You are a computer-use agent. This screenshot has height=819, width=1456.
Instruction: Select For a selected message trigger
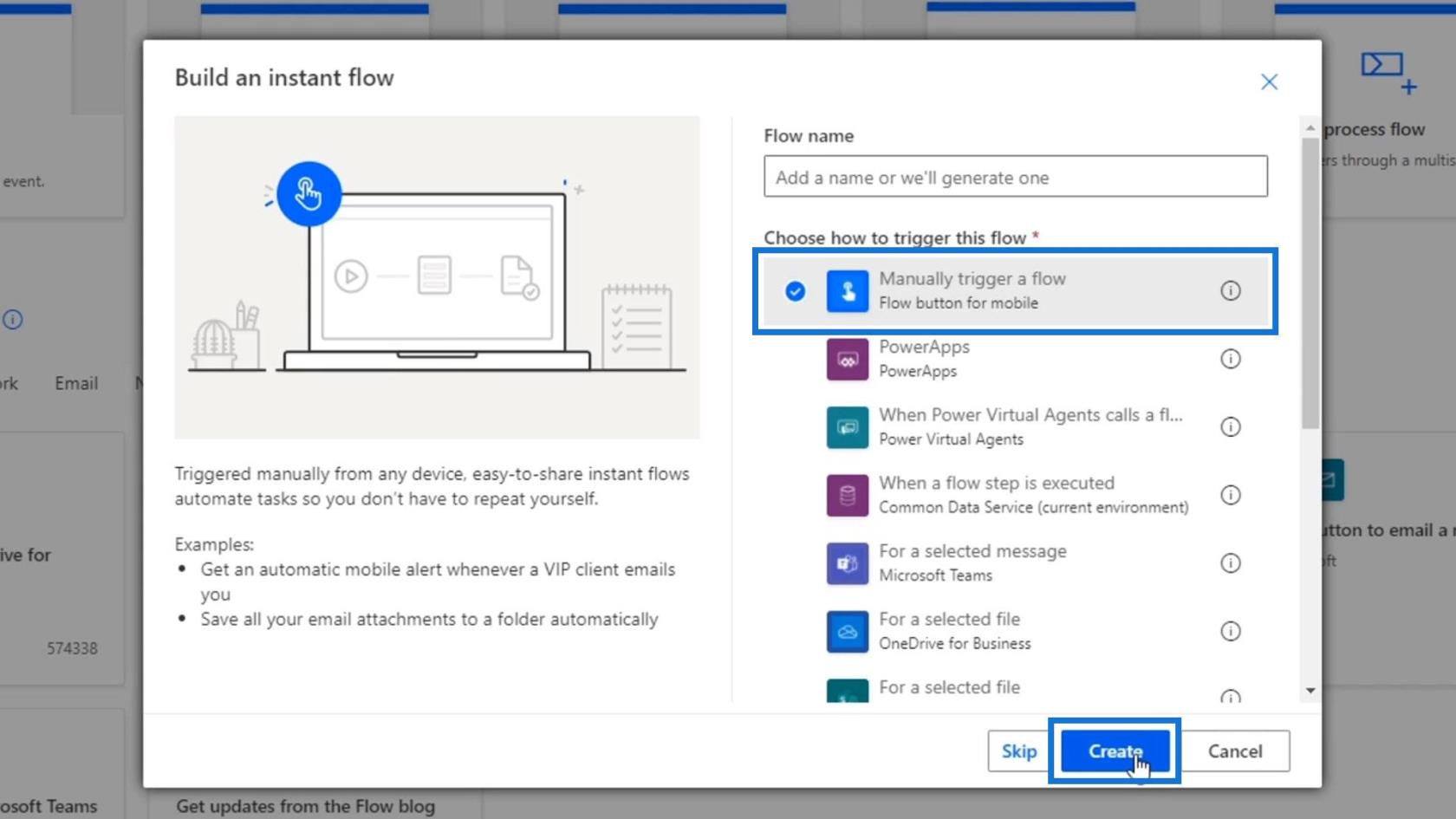click(x=1015, y=563)
